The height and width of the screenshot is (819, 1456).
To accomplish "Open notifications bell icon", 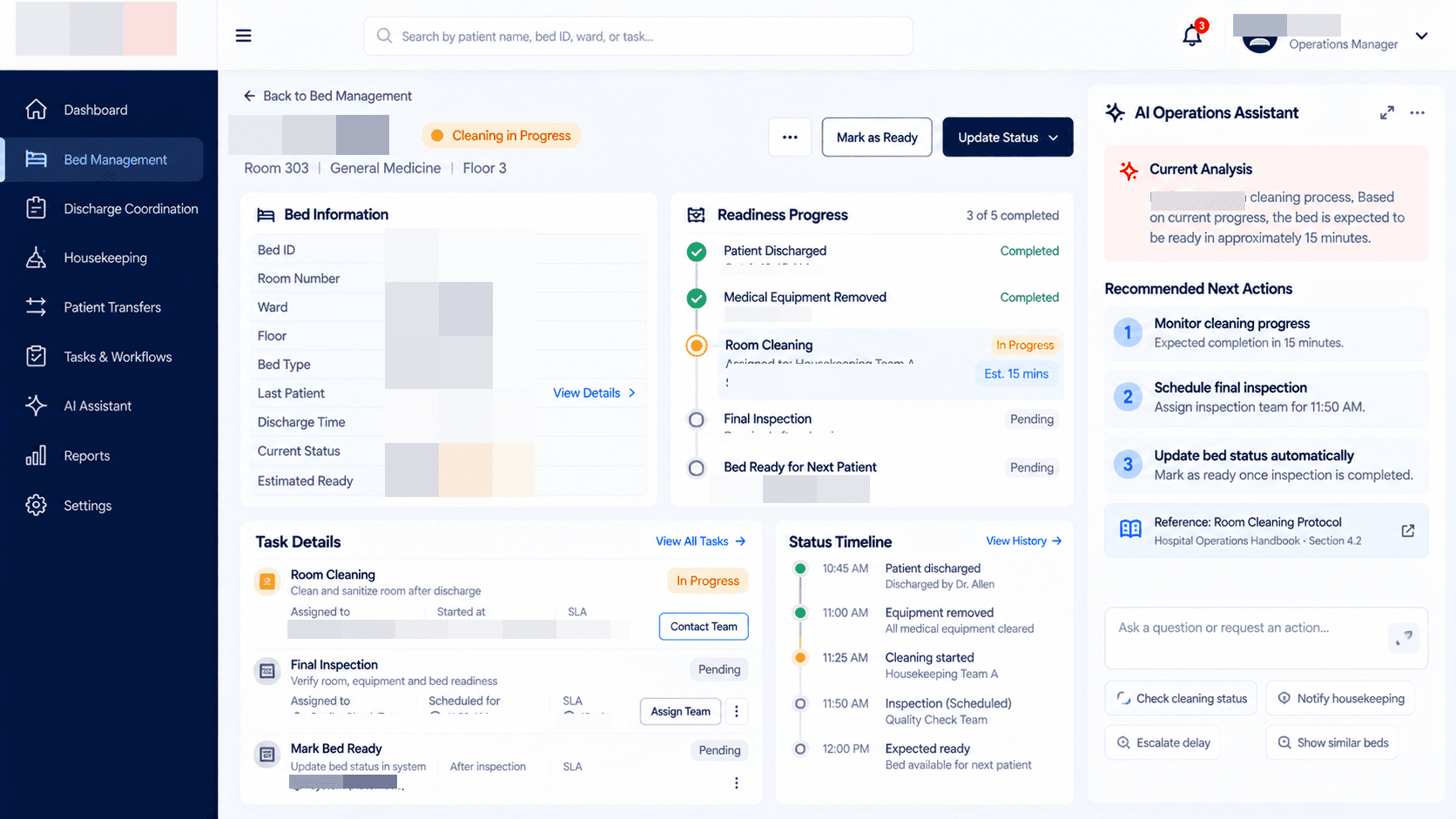I will 1192,36.
